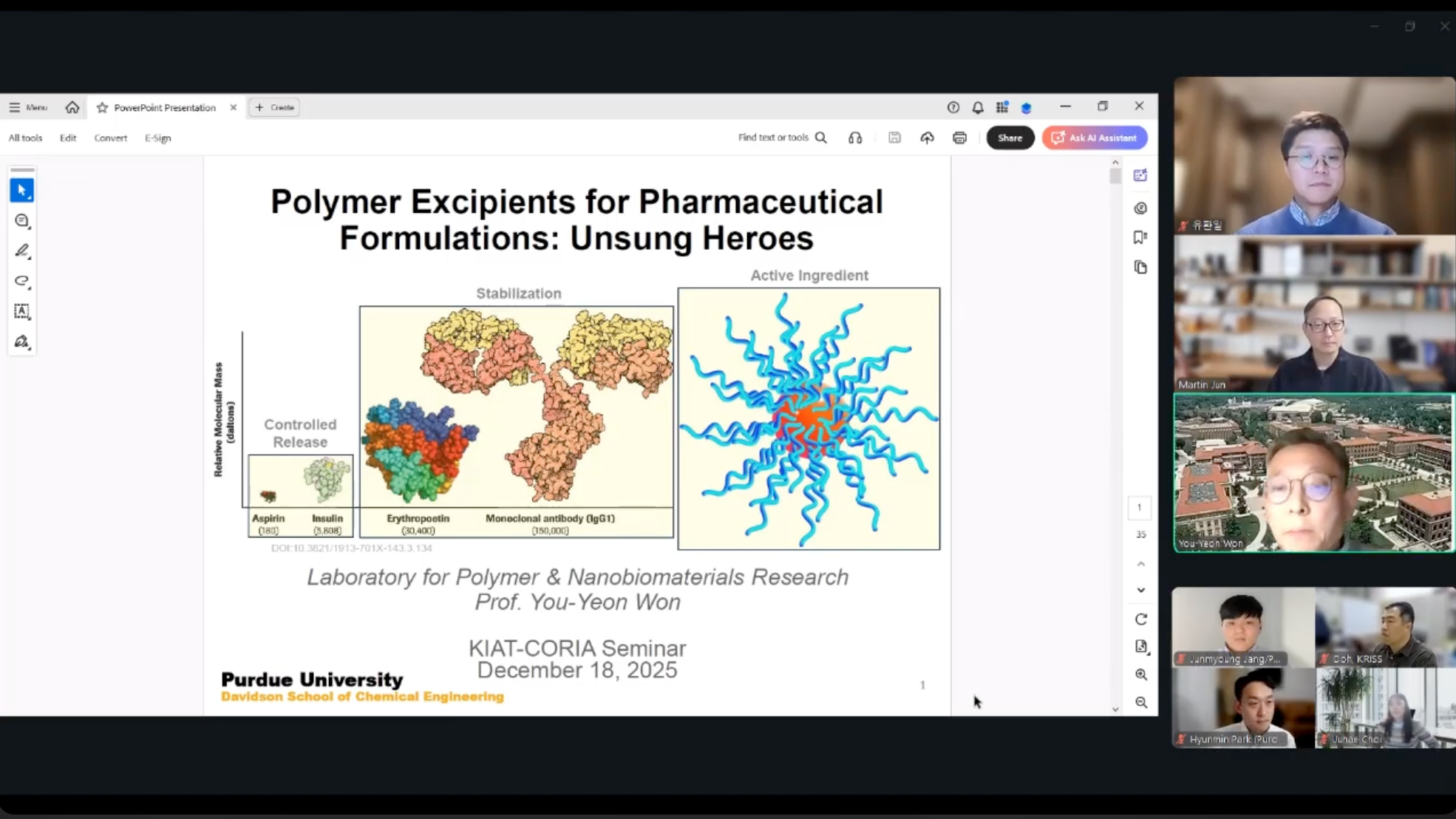Viewport: 1456px width, 819px height.
Task: Open the Convert menu
Action: click(x=110, y=138)
